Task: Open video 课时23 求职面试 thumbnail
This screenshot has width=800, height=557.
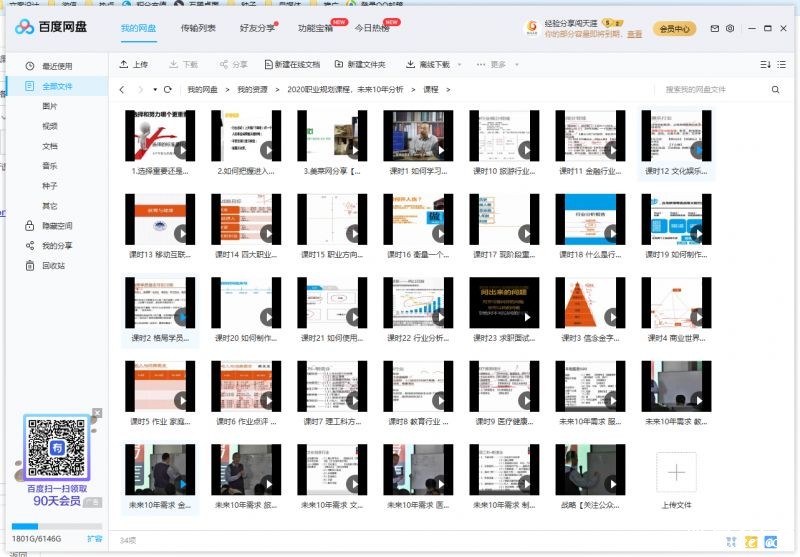Action: pyautogui.click(x=504, y=303)
